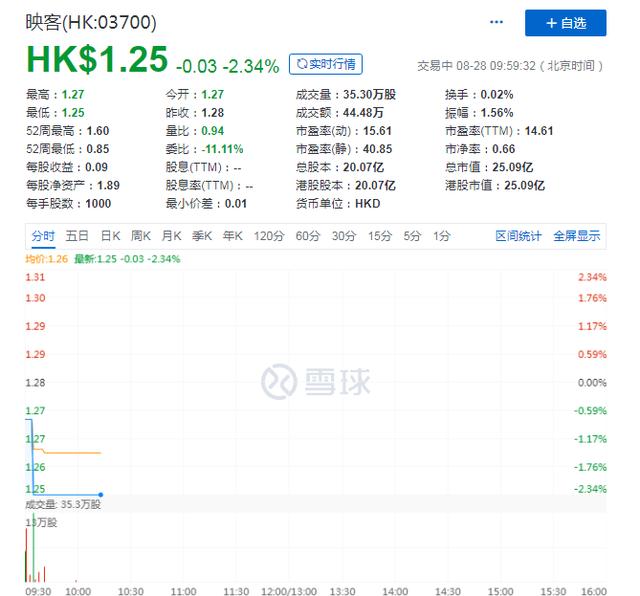Click the 最高：1.27 value
640x596 pixels.
(x=55, y=95)
